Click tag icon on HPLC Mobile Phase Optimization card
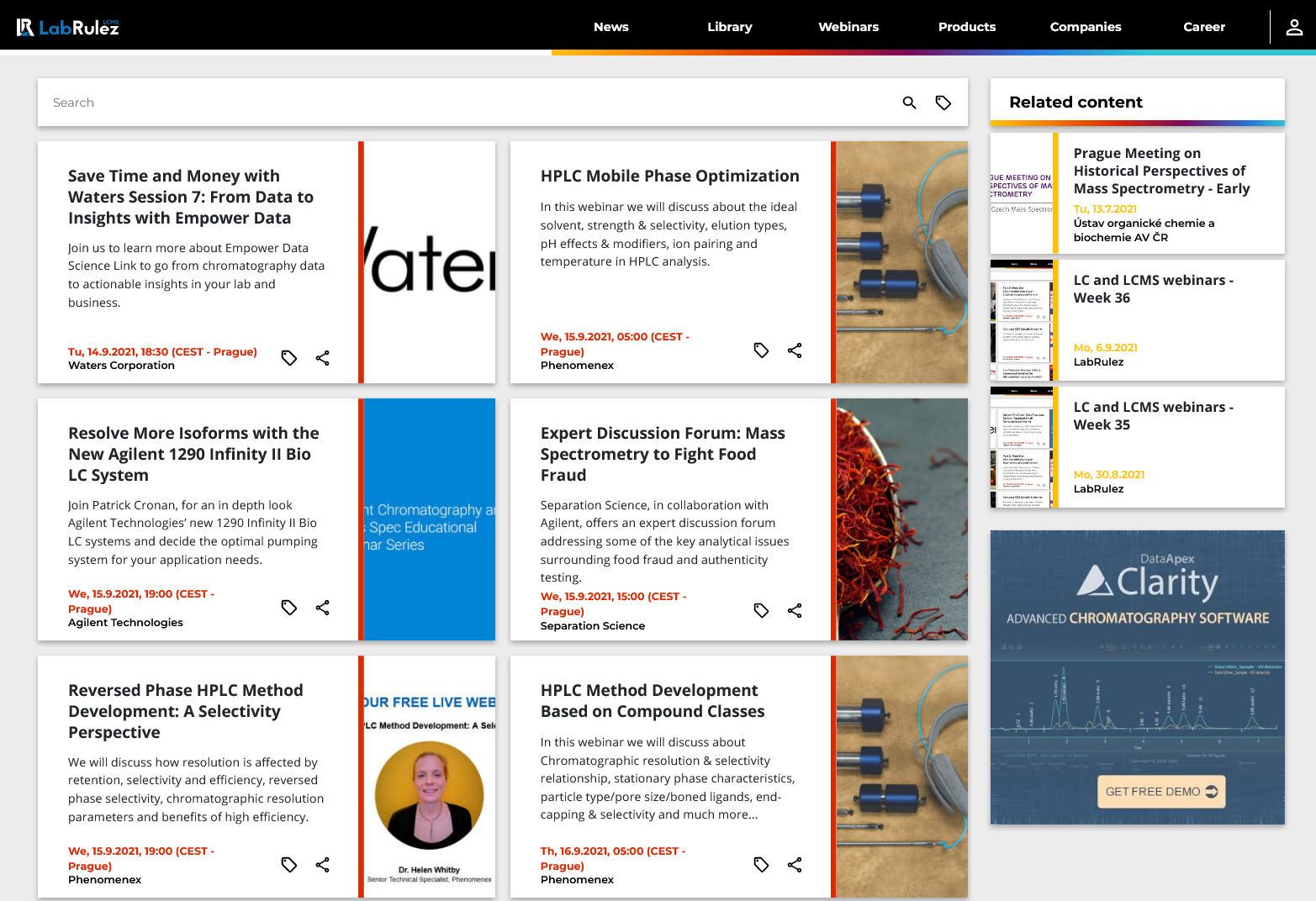Viewport: 1316px width, 901px height. coord(761,350)
